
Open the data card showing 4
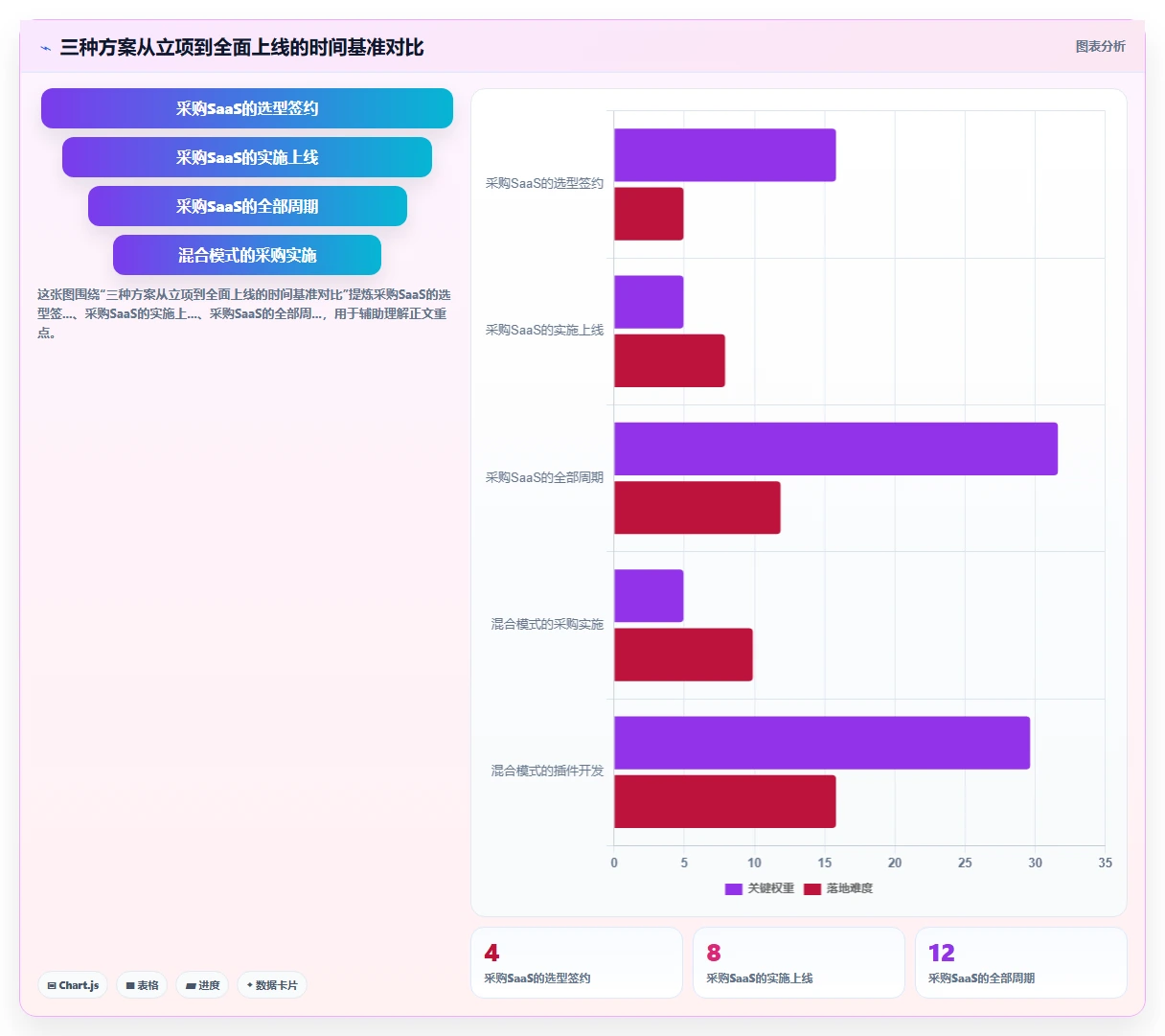577,962
